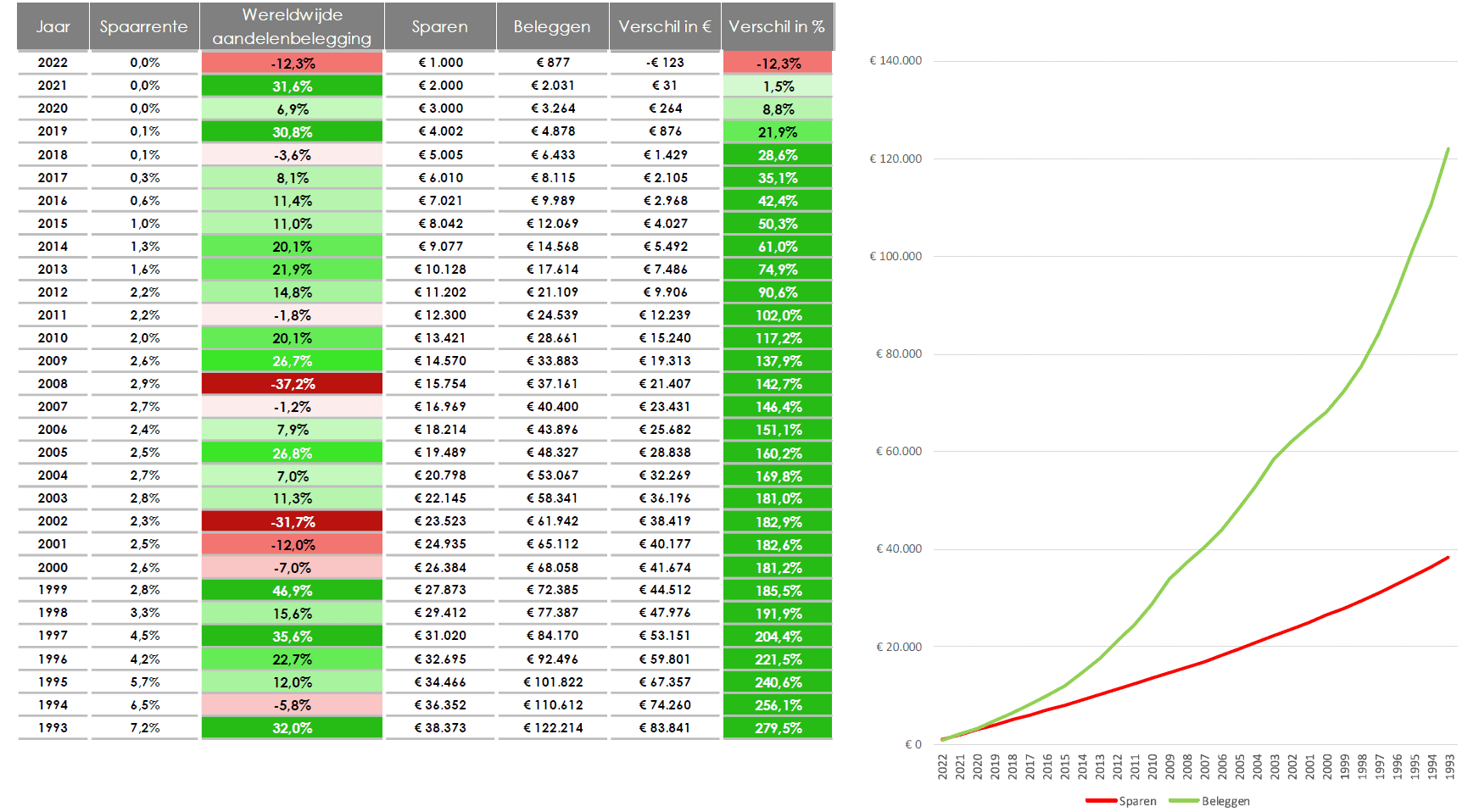Select the € 38.373 Sparen value cell
1479x812 pixels.
pyautogui.click(x=439, y=728)
